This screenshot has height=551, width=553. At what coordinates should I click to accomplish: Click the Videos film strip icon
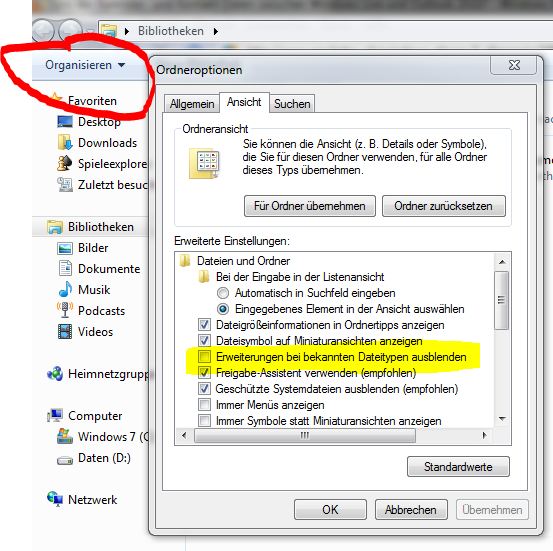pyautogui.click(x=65, y=332)
